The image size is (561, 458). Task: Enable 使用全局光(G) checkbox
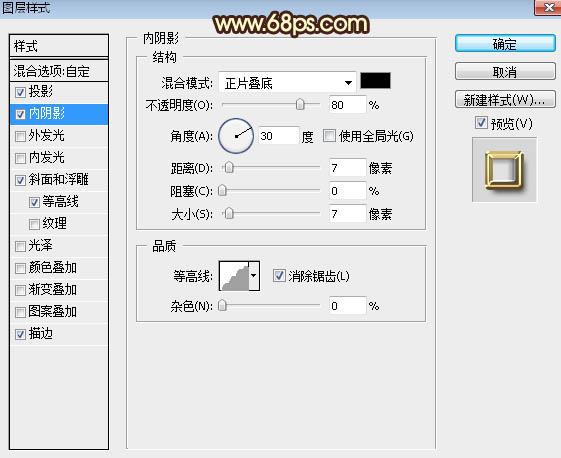pyautogui.click(x=329, y=136)
